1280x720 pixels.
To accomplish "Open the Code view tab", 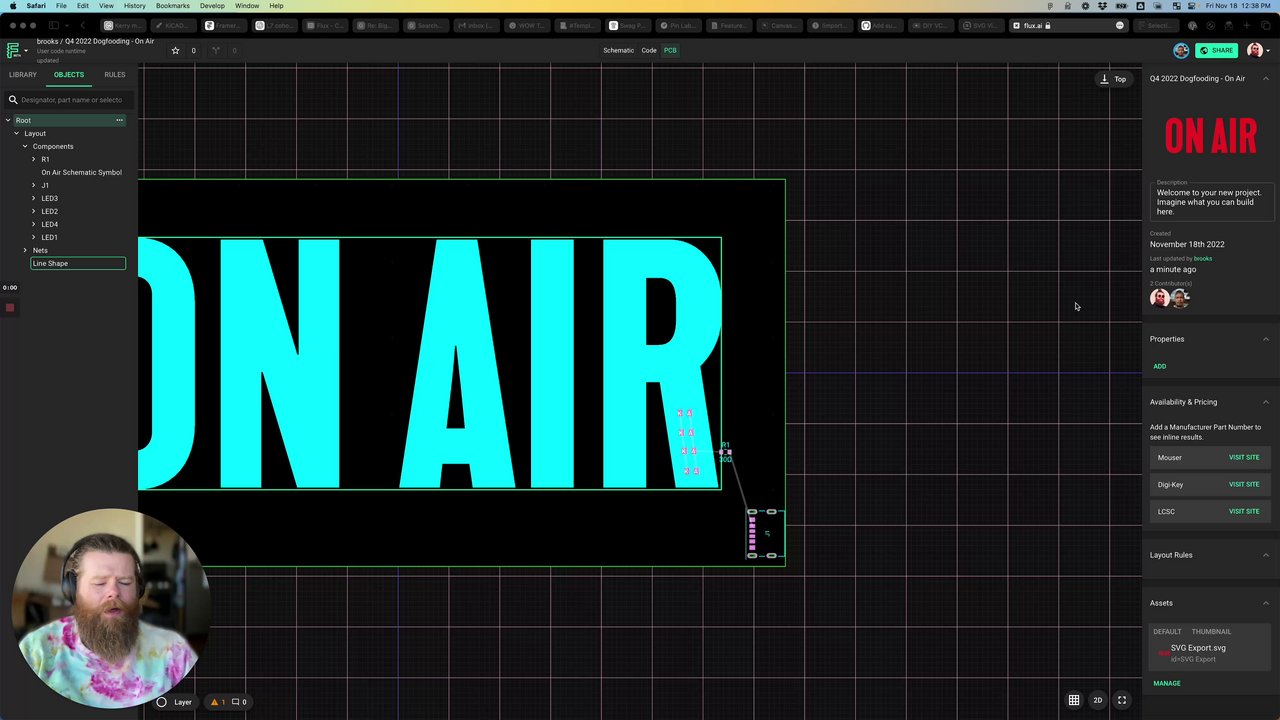I will 649,50.
